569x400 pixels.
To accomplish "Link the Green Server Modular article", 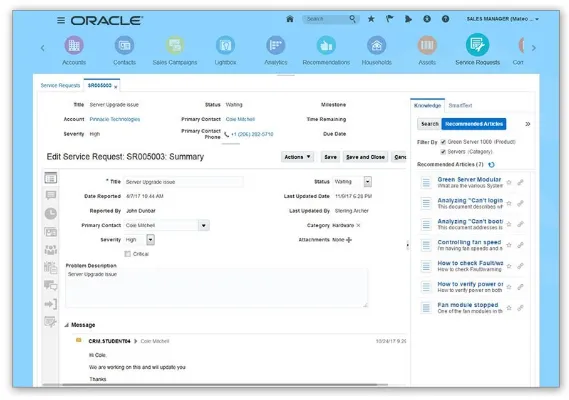I will click(520, 183).
